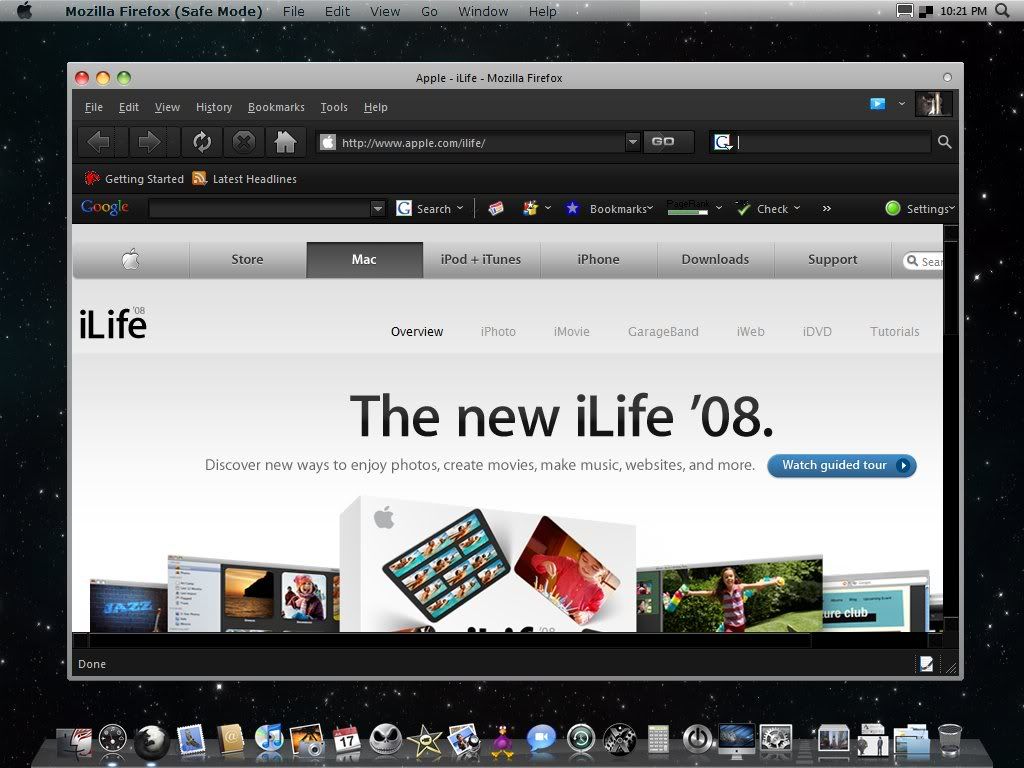The image size is (1024, 768).
Task: Open the search engine selector dropdown
Action: [724, 142]
